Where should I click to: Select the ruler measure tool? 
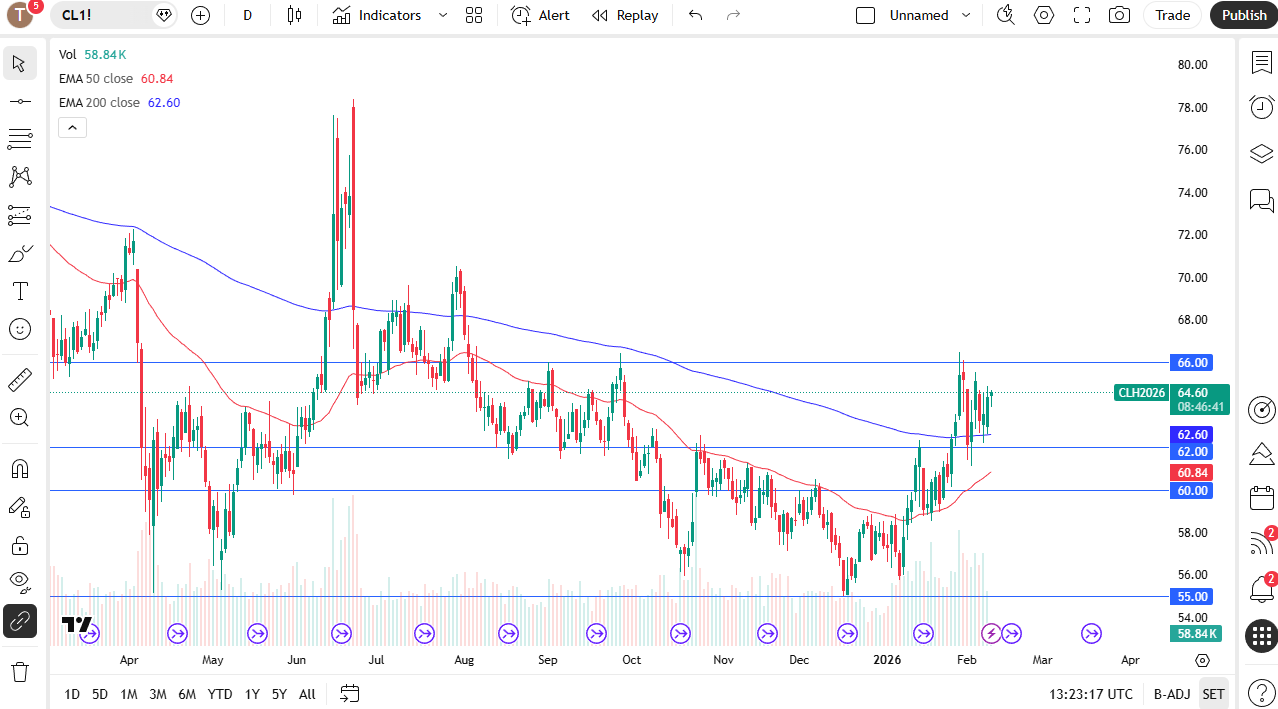tap(20, 380)
